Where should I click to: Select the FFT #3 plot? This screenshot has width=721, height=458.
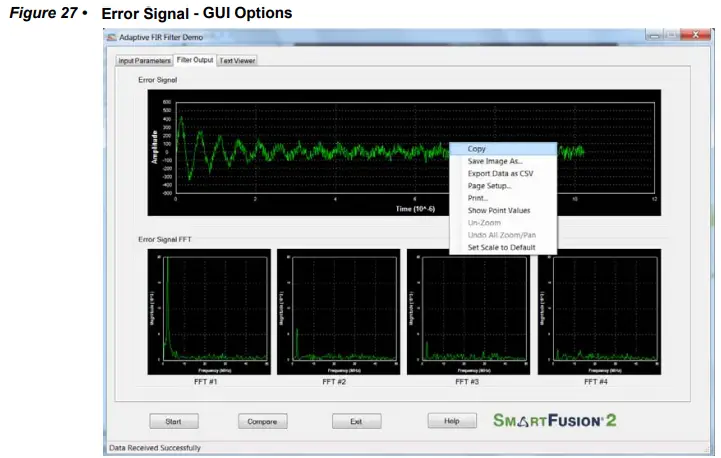click(x=469, y=312)
